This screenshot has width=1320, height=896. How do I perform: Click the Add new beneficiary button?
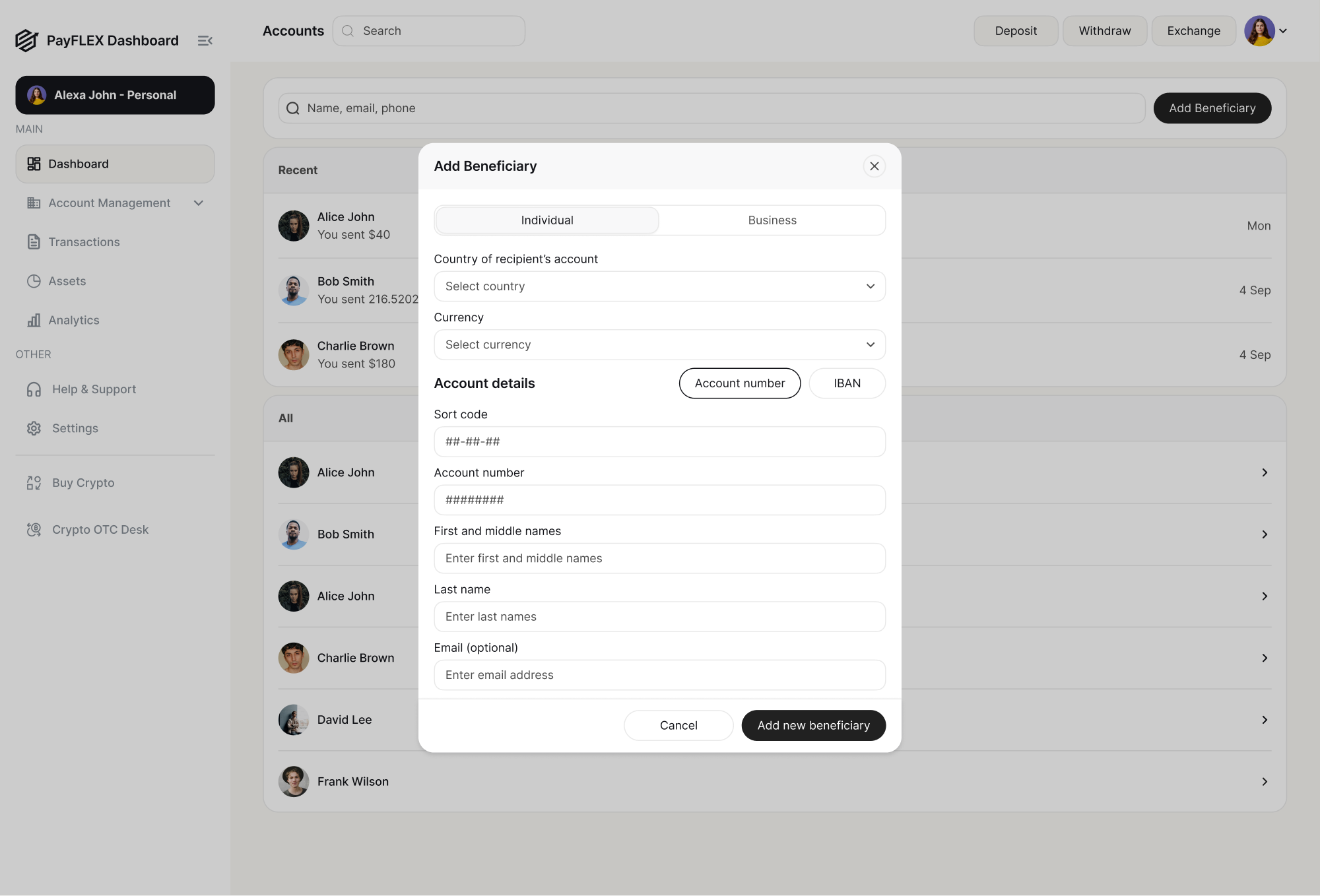(x=813, y=725)
